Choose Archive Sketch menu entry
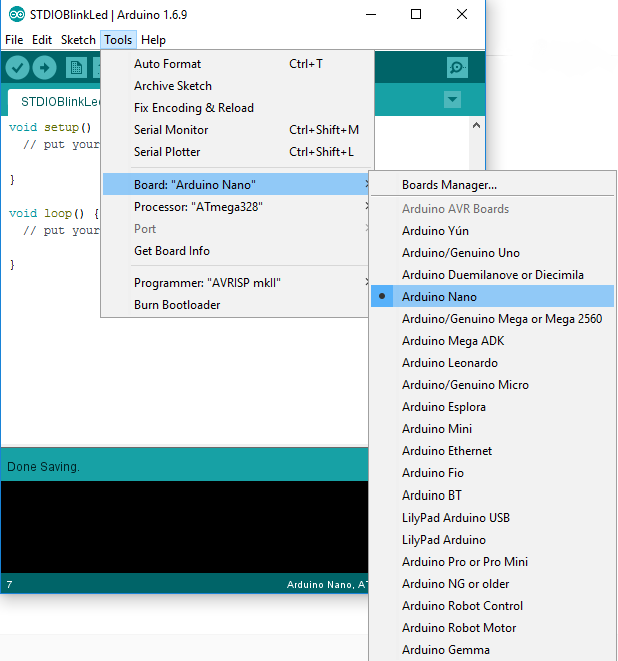Viewport: 618px width, 661px height. pos(237,86)
